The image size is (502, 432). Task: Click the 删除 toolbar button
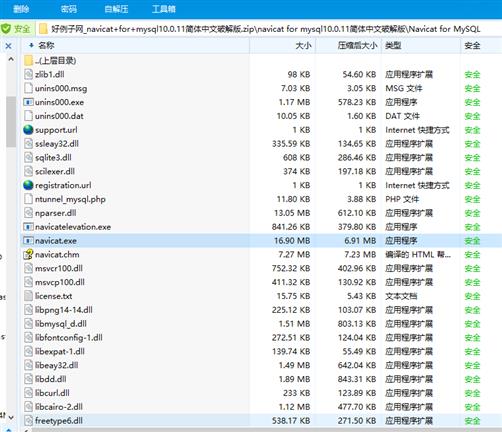coord(21,9)
